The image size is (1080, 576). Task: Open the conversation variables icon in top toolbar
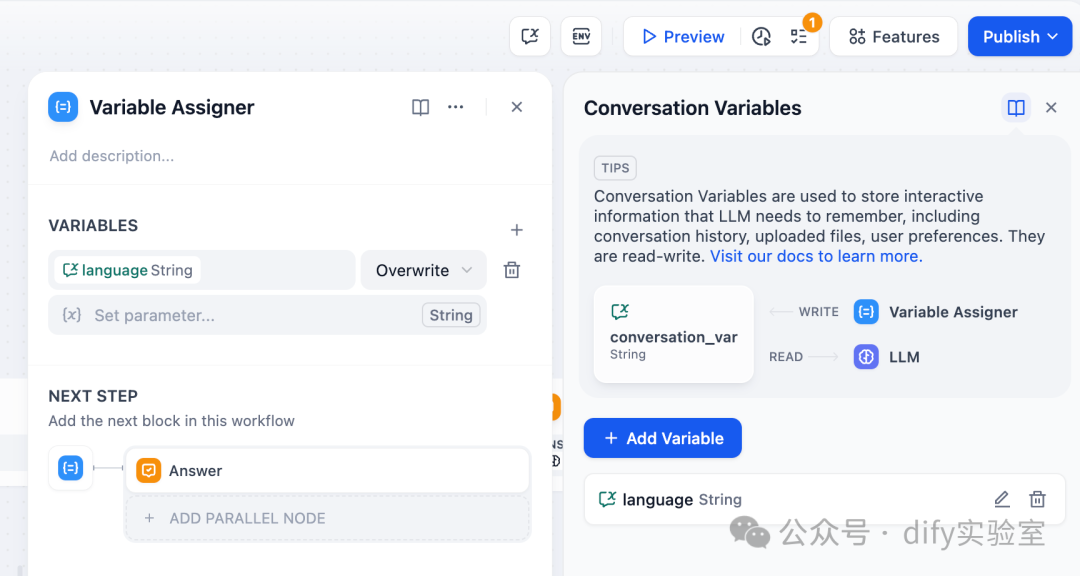[530, 37]
